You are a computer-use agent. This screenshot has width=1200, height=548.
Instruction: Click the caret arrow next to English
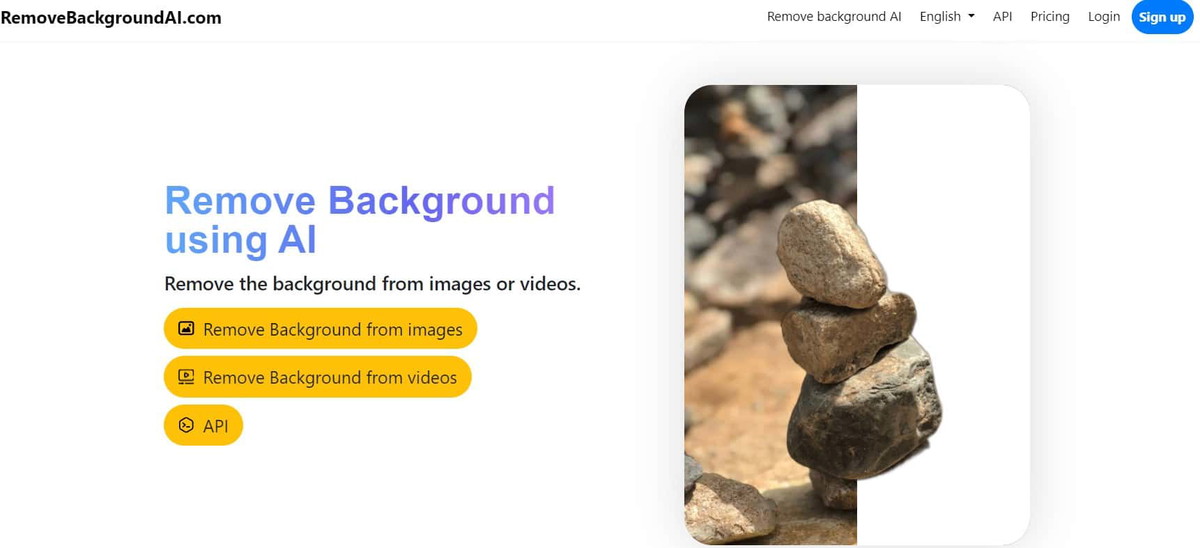pos(971,17)
